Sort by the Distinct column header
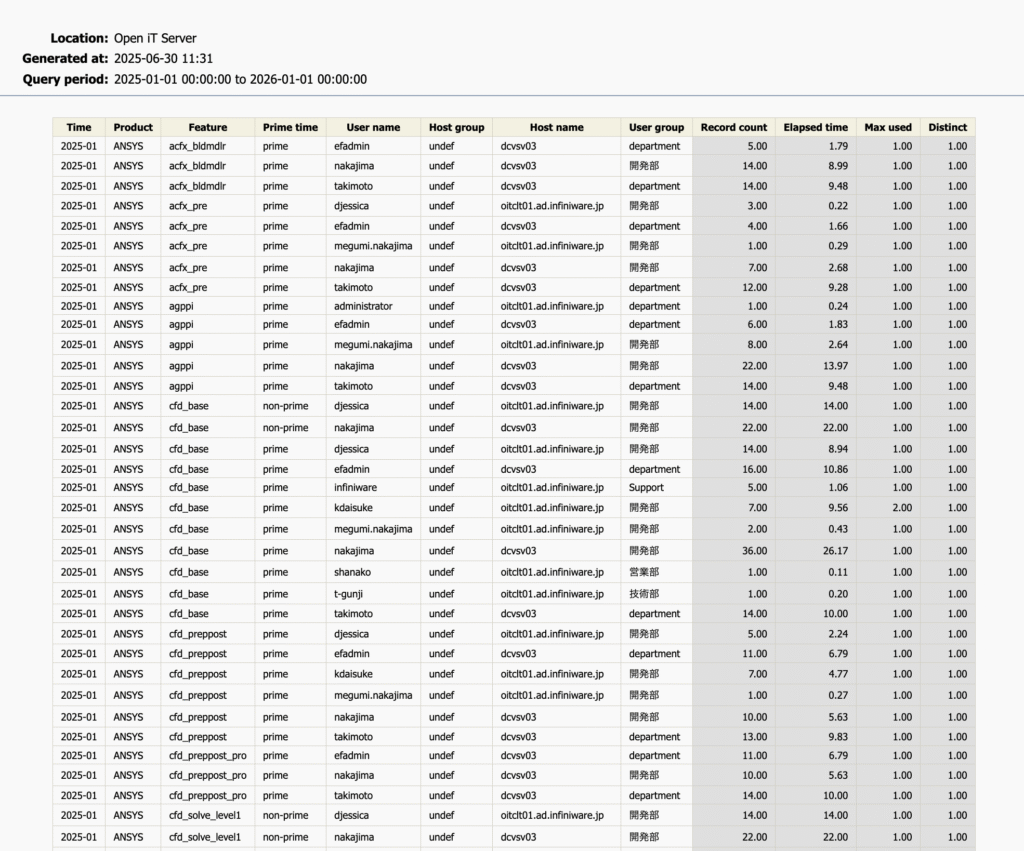The height and width of the screenshot is (851, 1024). [x=946, y=127]
